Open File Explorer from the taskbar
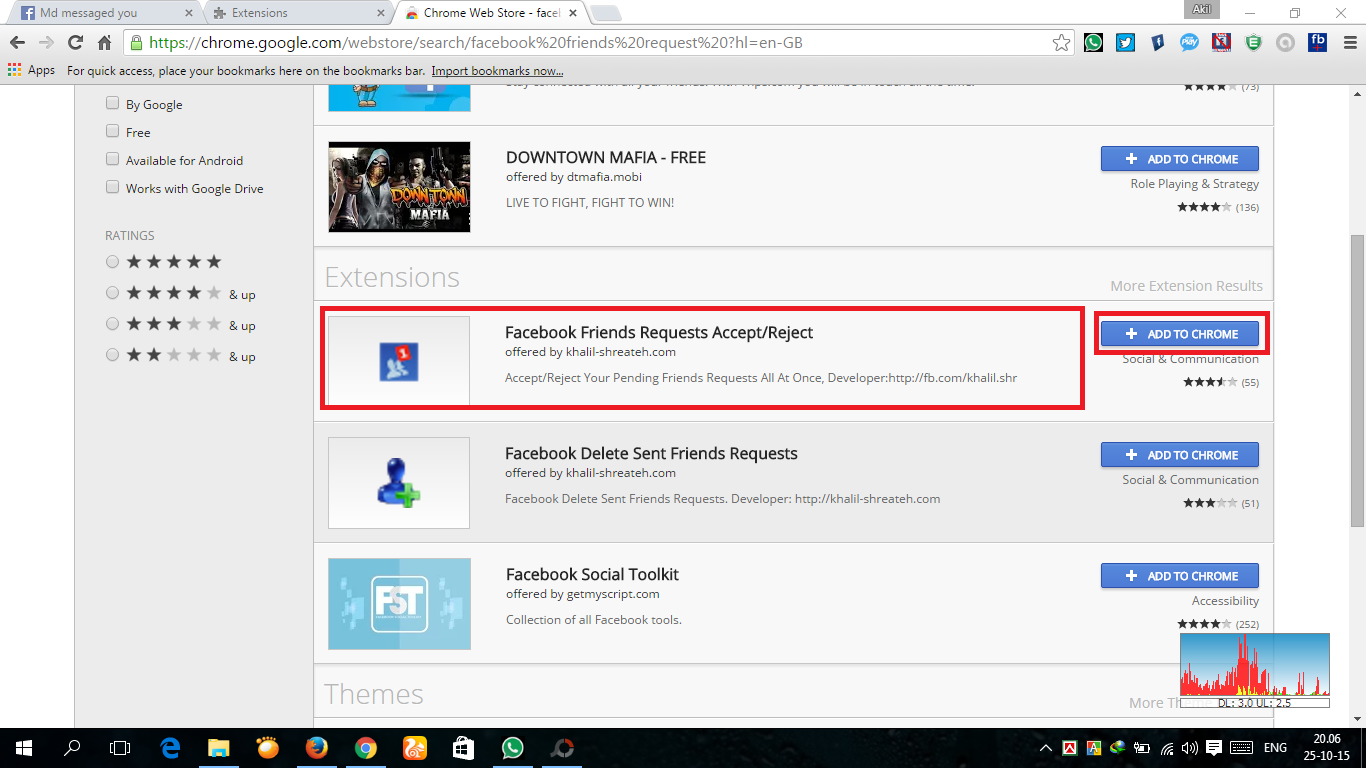The height and width of the screenshot is (768, 1366). click(x=218, y=748)
